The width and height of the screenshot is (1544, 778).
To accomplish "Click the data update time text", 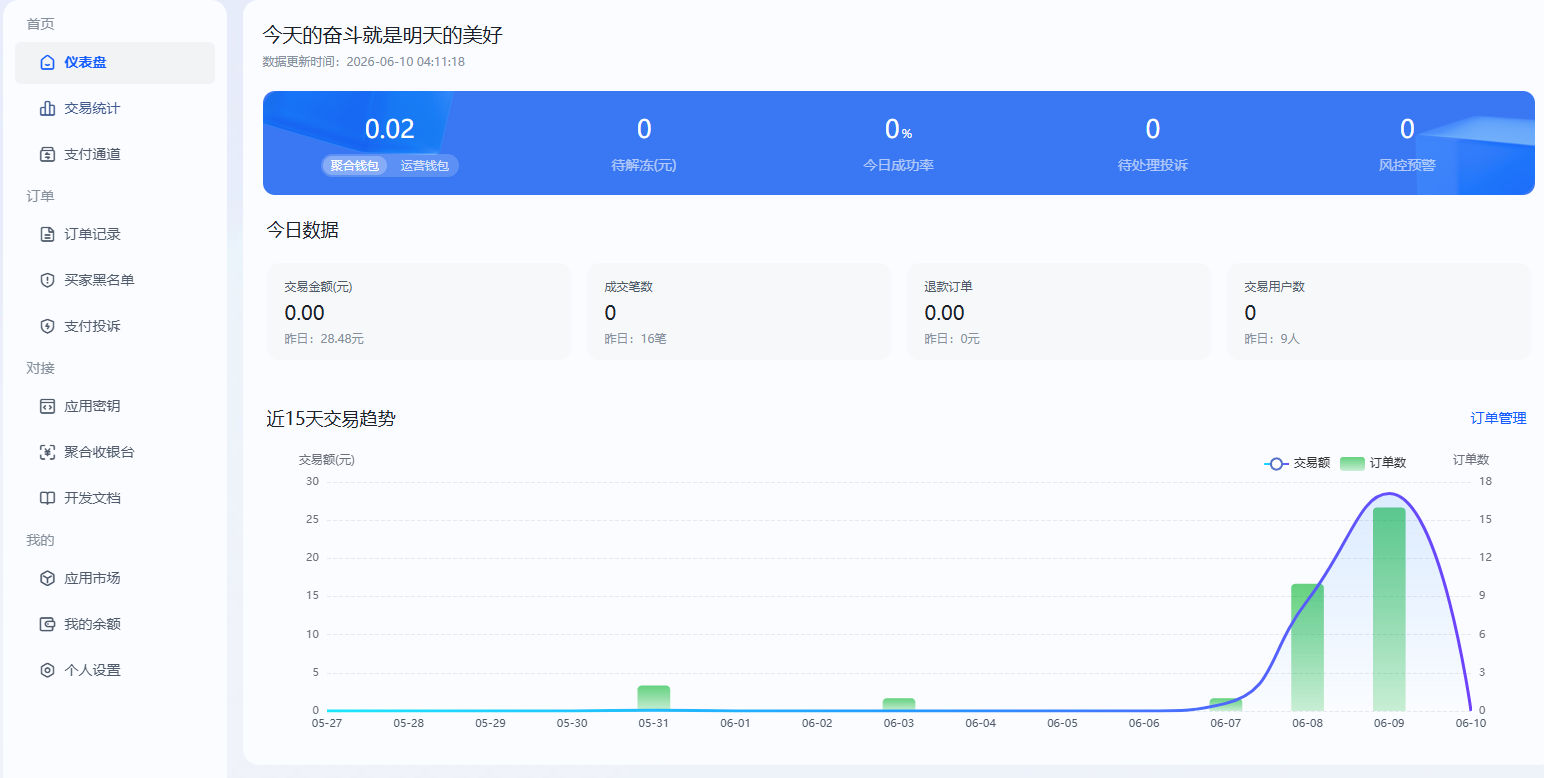I will 364,62.
